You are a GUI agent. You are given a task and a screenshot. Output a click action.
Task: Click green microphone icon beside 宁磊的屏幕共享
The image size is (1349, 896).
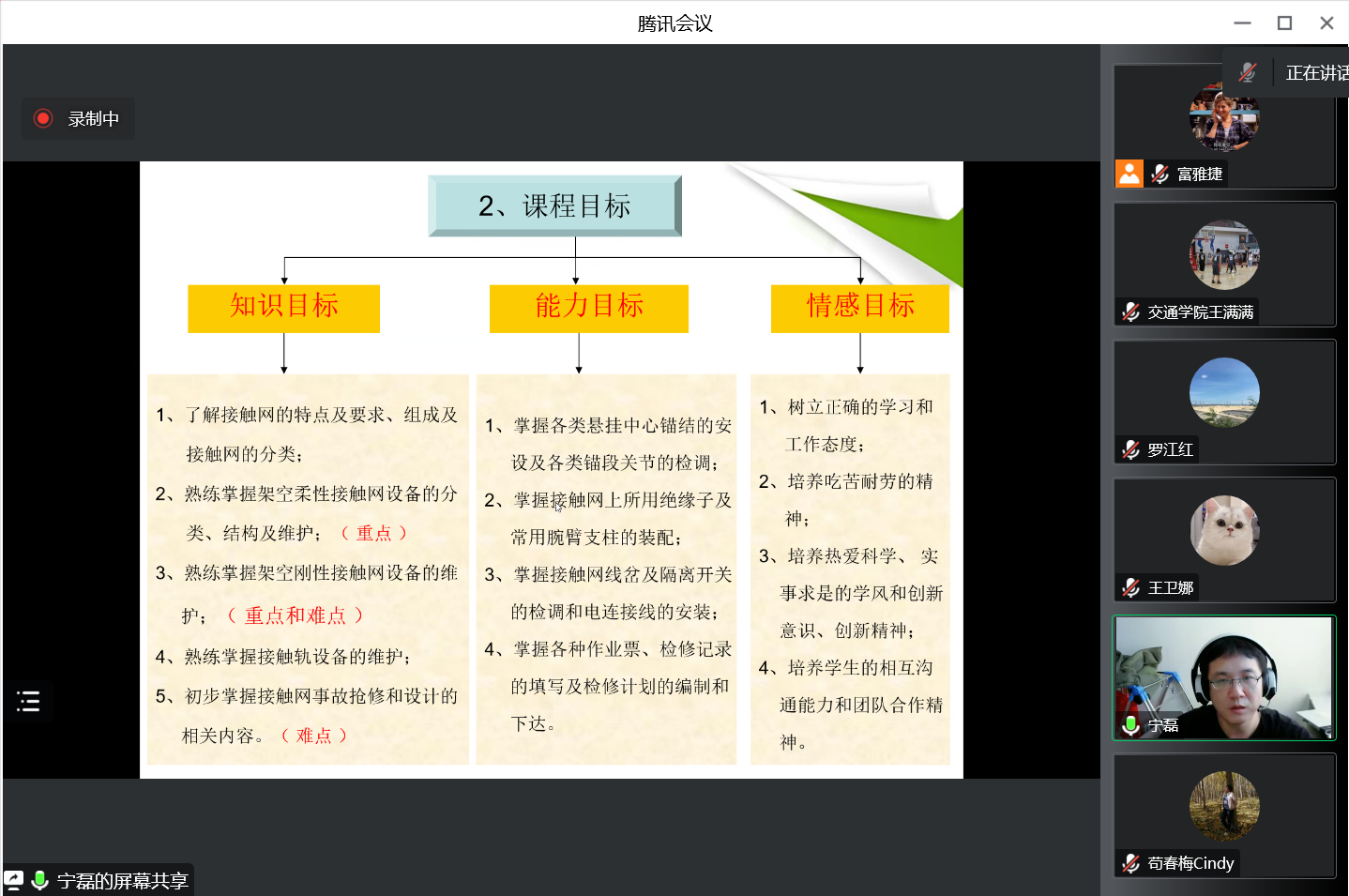pos(39,880)
